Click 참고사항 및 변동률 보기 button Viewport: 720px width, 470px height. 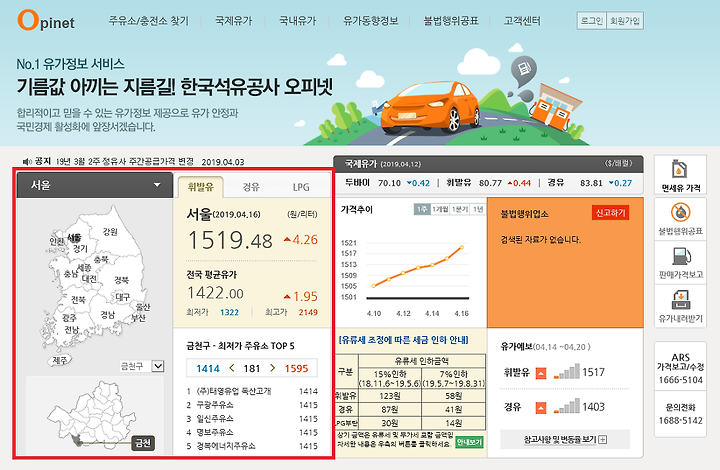pos(565,440)
